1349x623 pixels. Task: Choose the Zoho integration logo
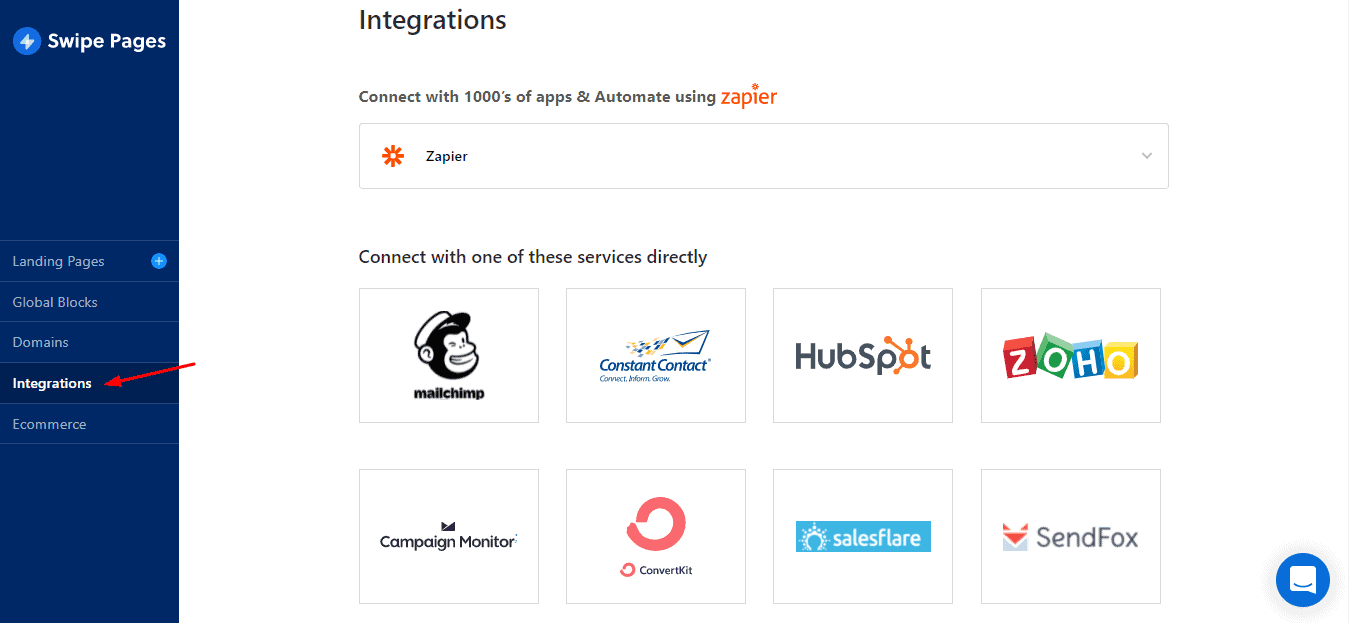pyautogui.click(x=1070, y=356)
